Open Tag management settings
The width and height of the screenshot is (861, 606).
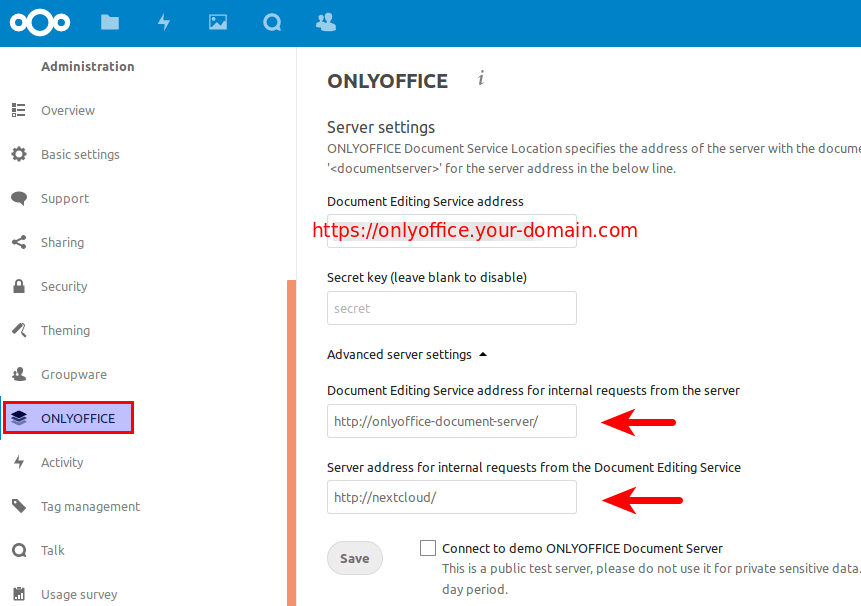90,507
